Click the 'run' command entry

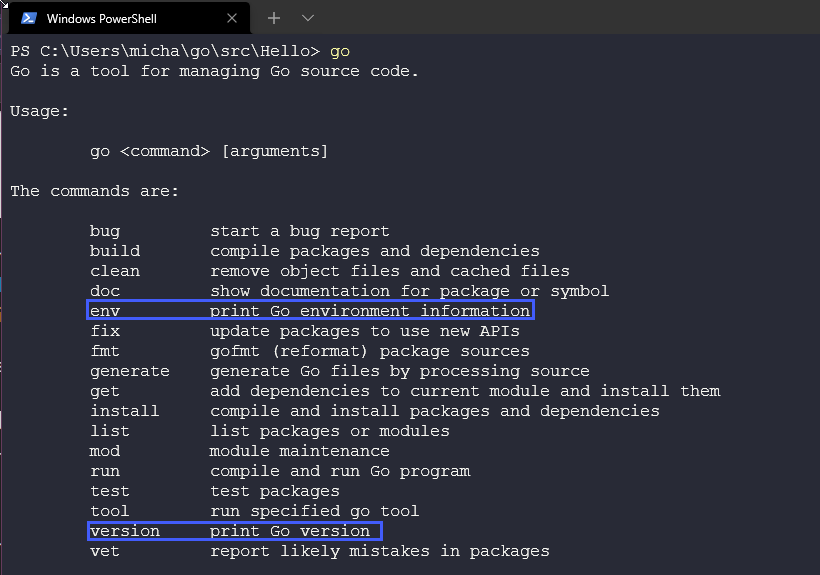pos(105,471)
